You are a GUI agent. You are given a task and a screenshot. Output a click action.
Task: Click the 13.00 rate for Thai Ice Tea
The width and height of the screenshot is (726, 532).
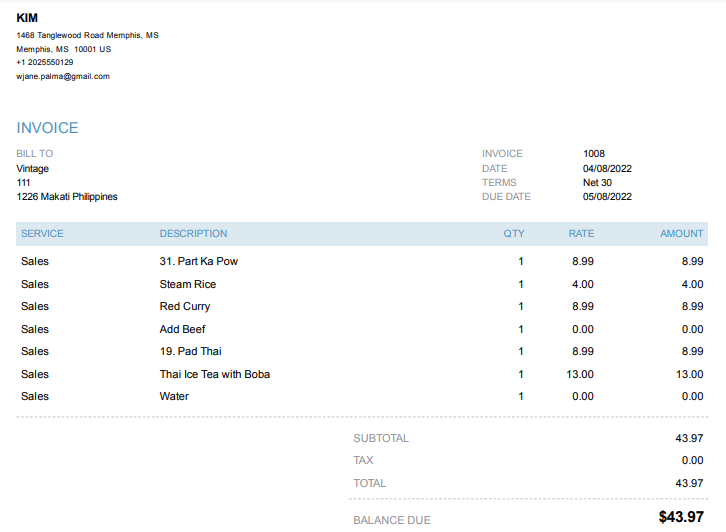click(x=580, y=374)
